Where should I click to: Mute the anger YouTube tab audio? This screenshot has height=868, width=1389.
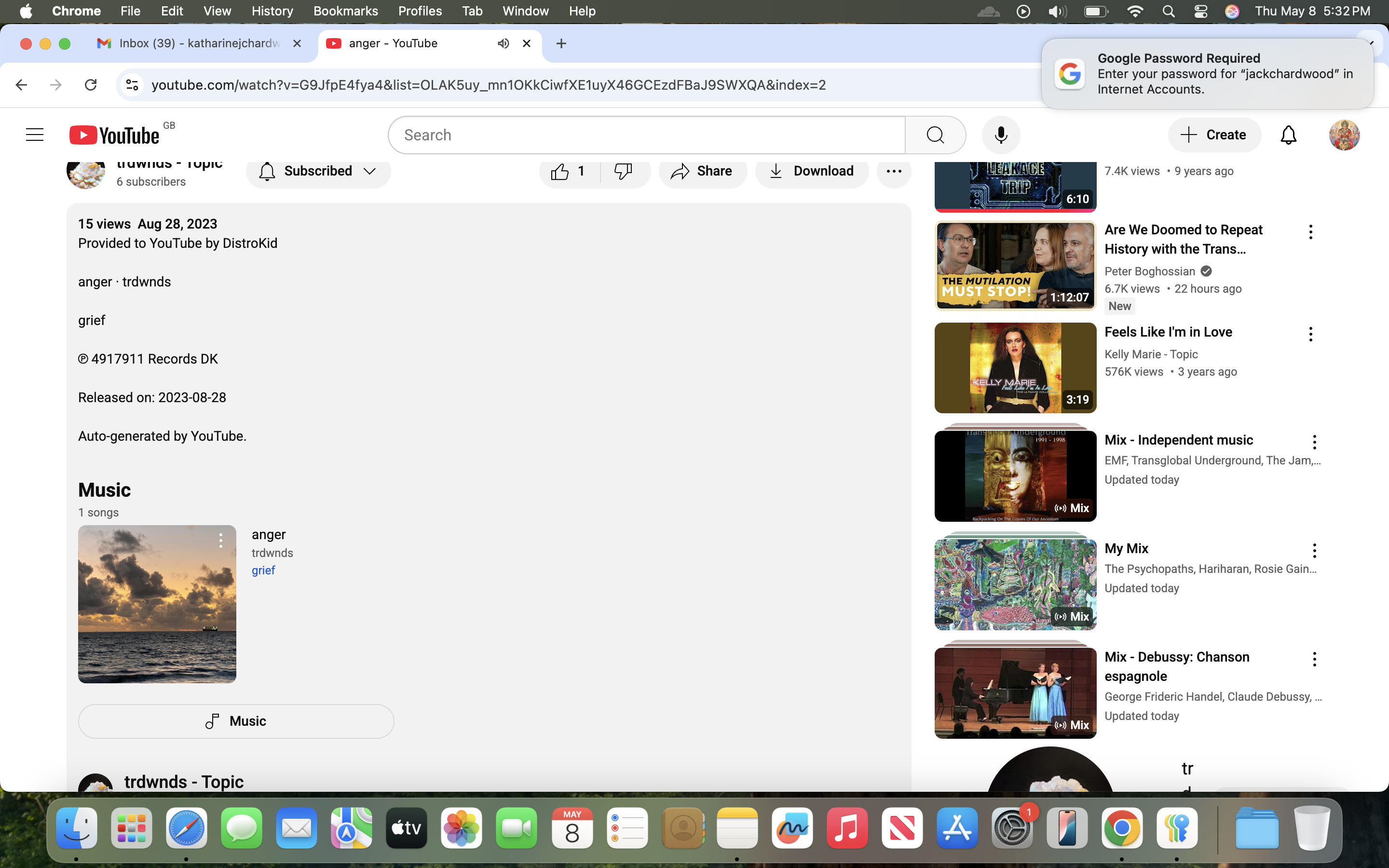503,43
